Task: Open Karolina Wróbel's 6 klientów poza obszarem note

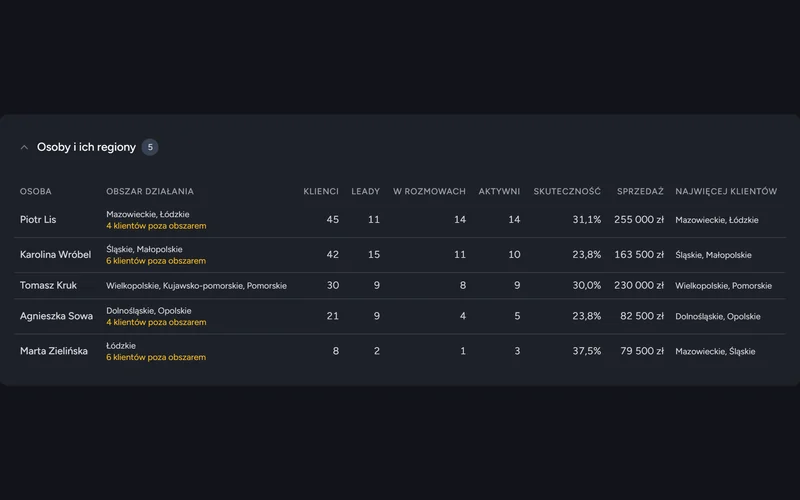Action: click(x=156, y=261)
